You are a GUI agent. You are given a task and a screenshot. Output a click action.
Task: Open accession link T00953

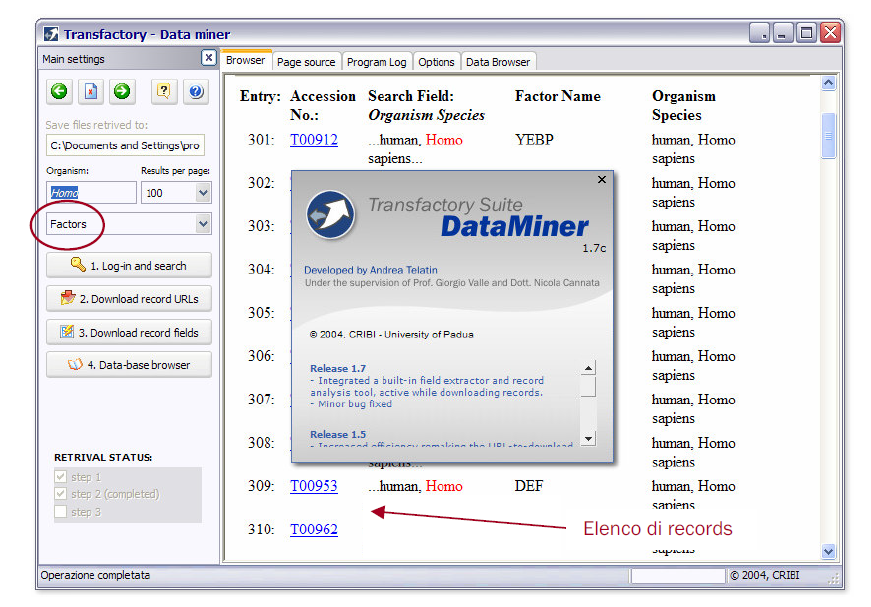pos(314,486)
